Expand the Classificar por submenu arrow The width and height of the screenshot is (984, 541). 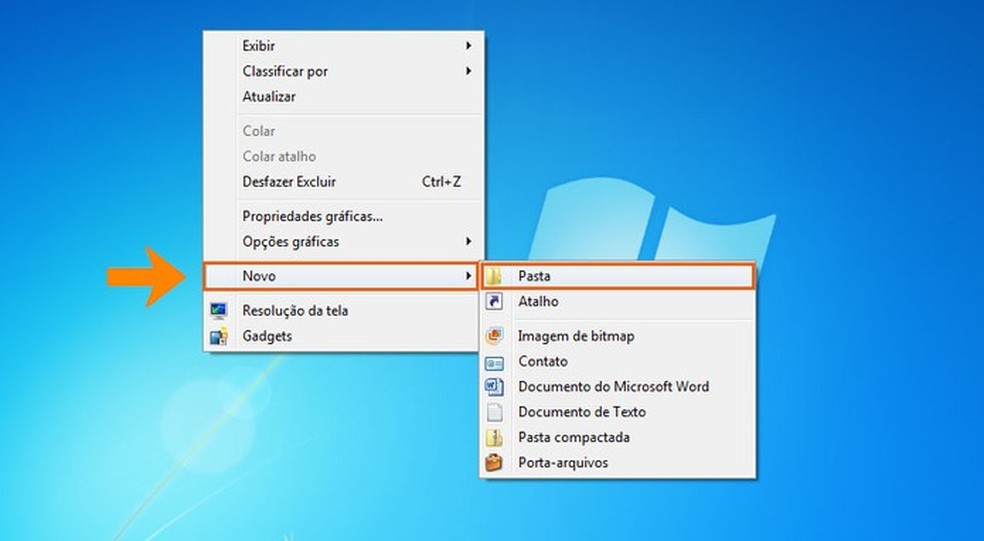pos(468,72)
